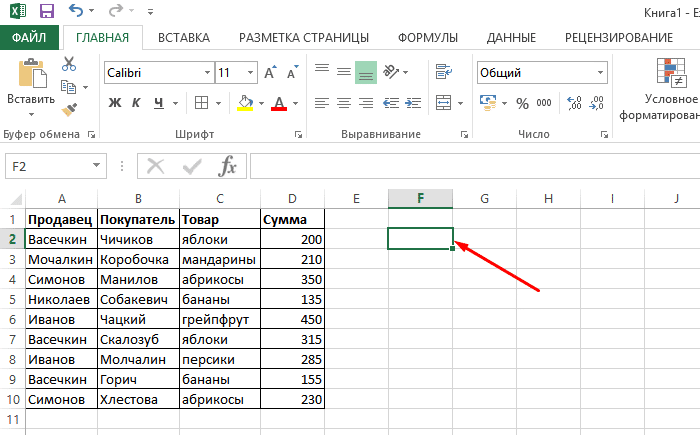Click the Insert Function fx icon
Screen dimensions: 700x435
pos(227,166)
